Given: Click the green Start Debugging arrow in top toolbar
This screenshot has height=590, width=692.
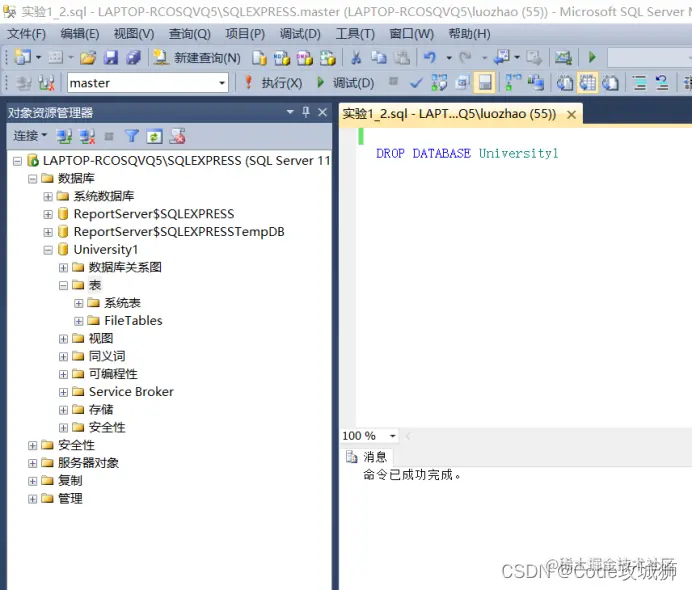Looking at the screenshot, I should coord(592,57).
